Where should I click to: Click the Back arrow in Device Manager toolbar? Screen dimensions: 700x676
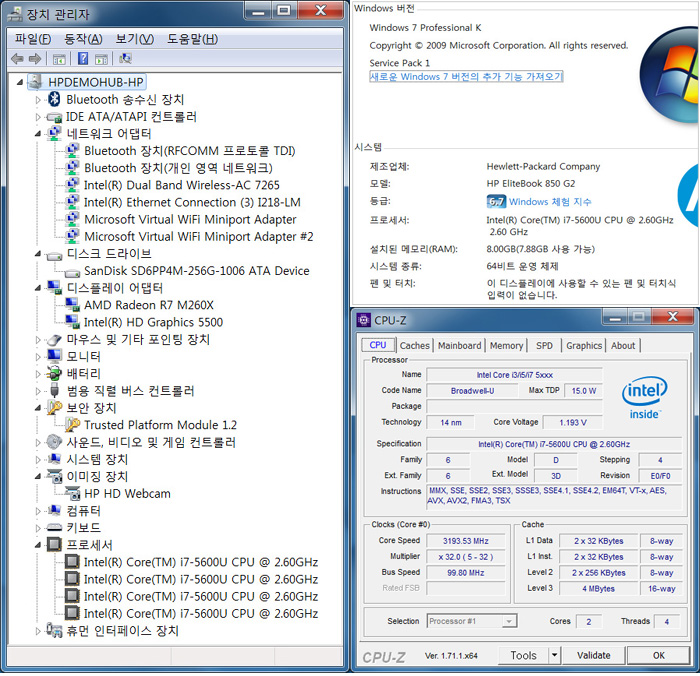(17, 58)
